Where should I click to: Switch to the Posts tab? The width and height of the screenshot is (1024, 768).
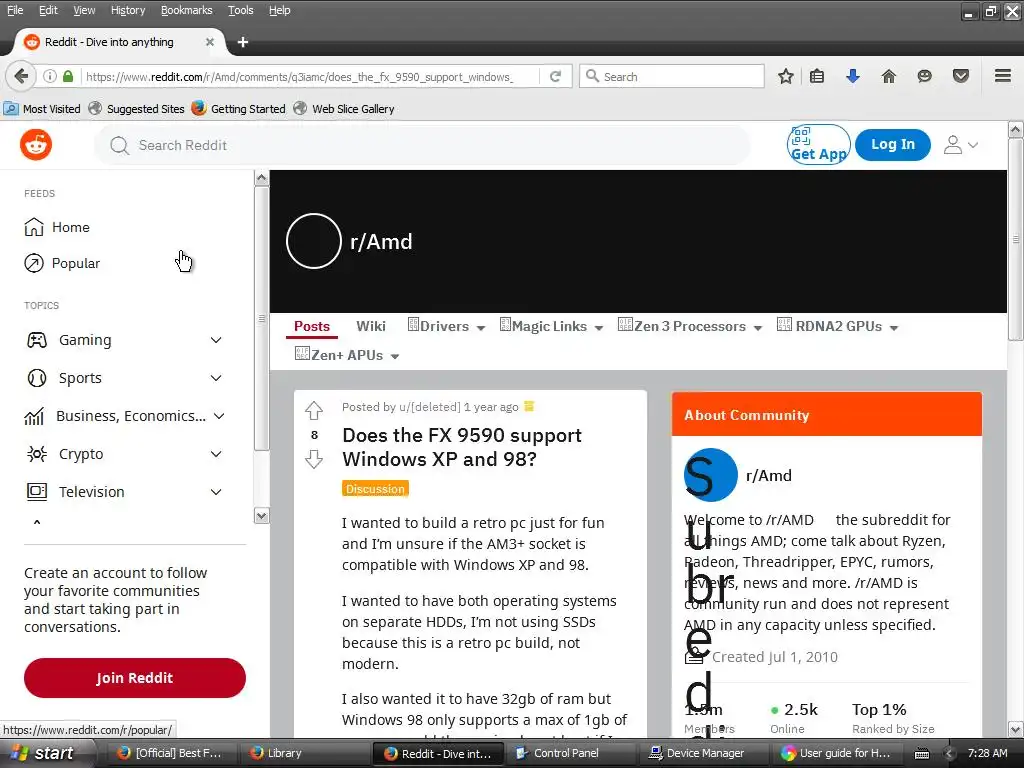pyautogui.click(x=312, y=326)
